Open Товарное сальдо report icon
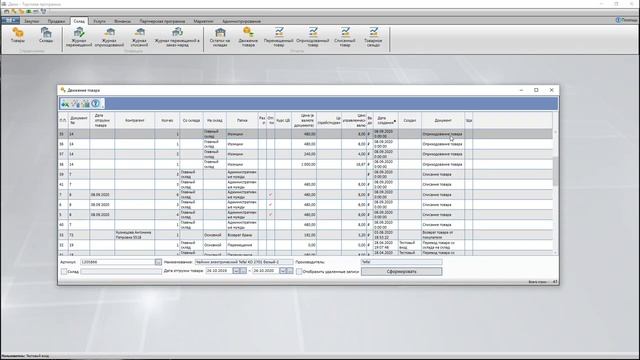Image resolution: width=640 pixels, height=360 pixels. 373,37
